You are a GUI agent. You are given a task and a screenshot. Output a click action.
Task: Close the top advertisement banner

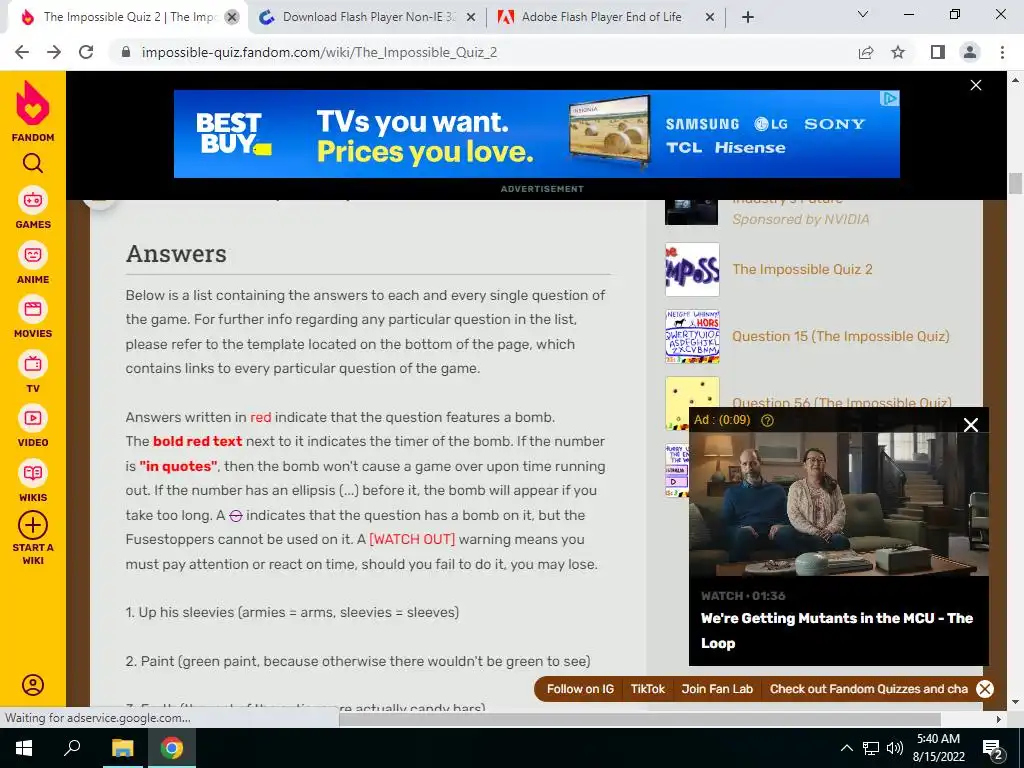point(976,86)
